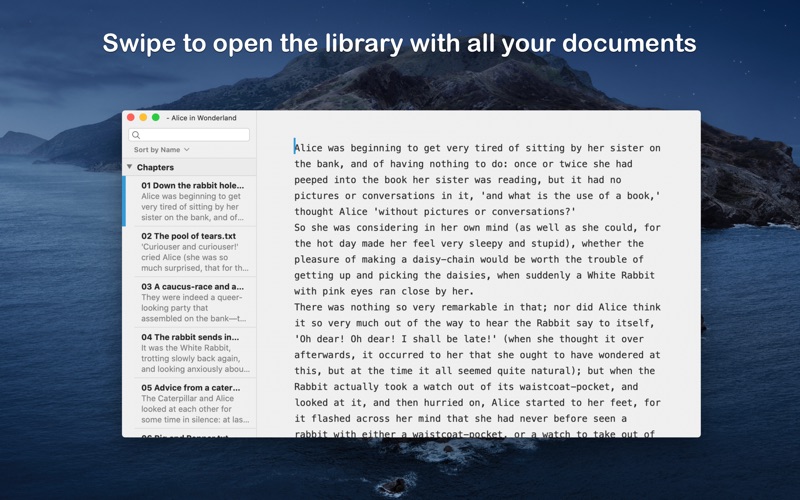Click line 'thought Alice 'without pictures or conversations?'
The height and width of the screenshot is (500, 800).
435,212
